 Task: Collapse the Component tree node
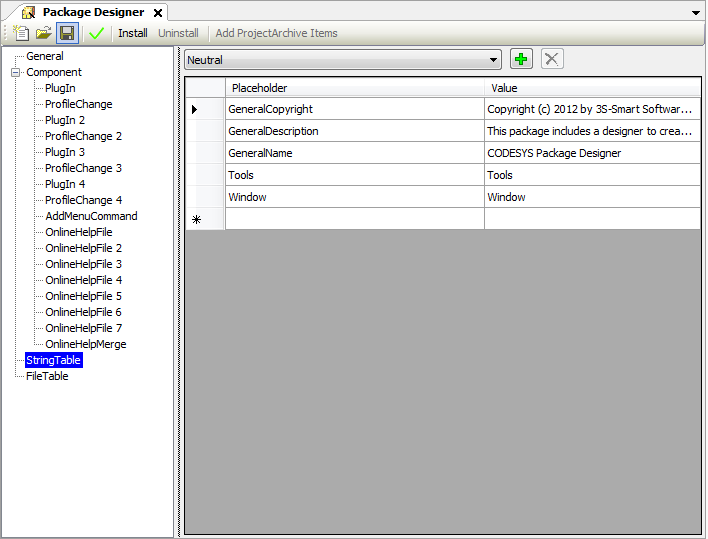pyautogui.click(x=16, y=72)
